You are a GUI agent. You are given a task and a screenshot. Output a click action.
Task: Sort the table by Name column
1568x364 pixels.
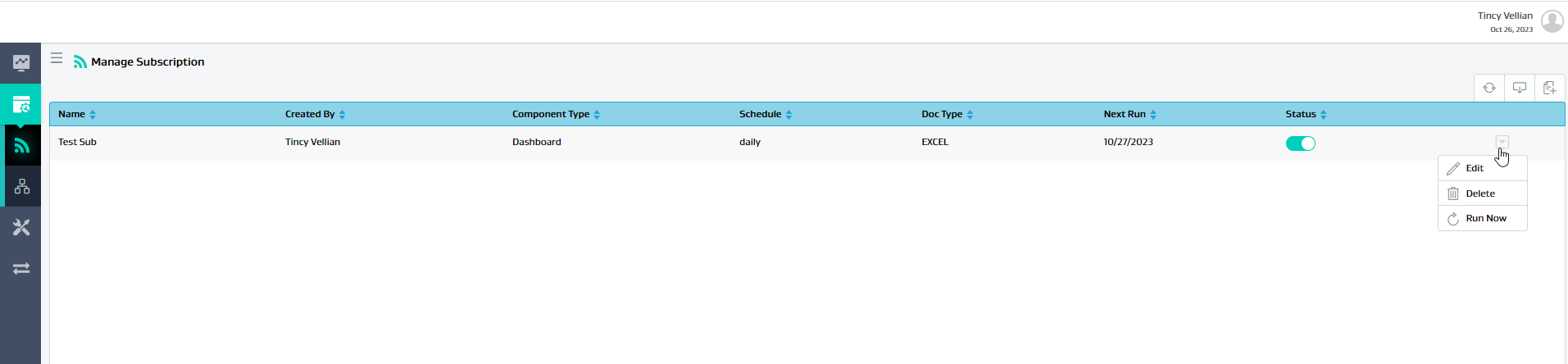(x=93, y=115)
